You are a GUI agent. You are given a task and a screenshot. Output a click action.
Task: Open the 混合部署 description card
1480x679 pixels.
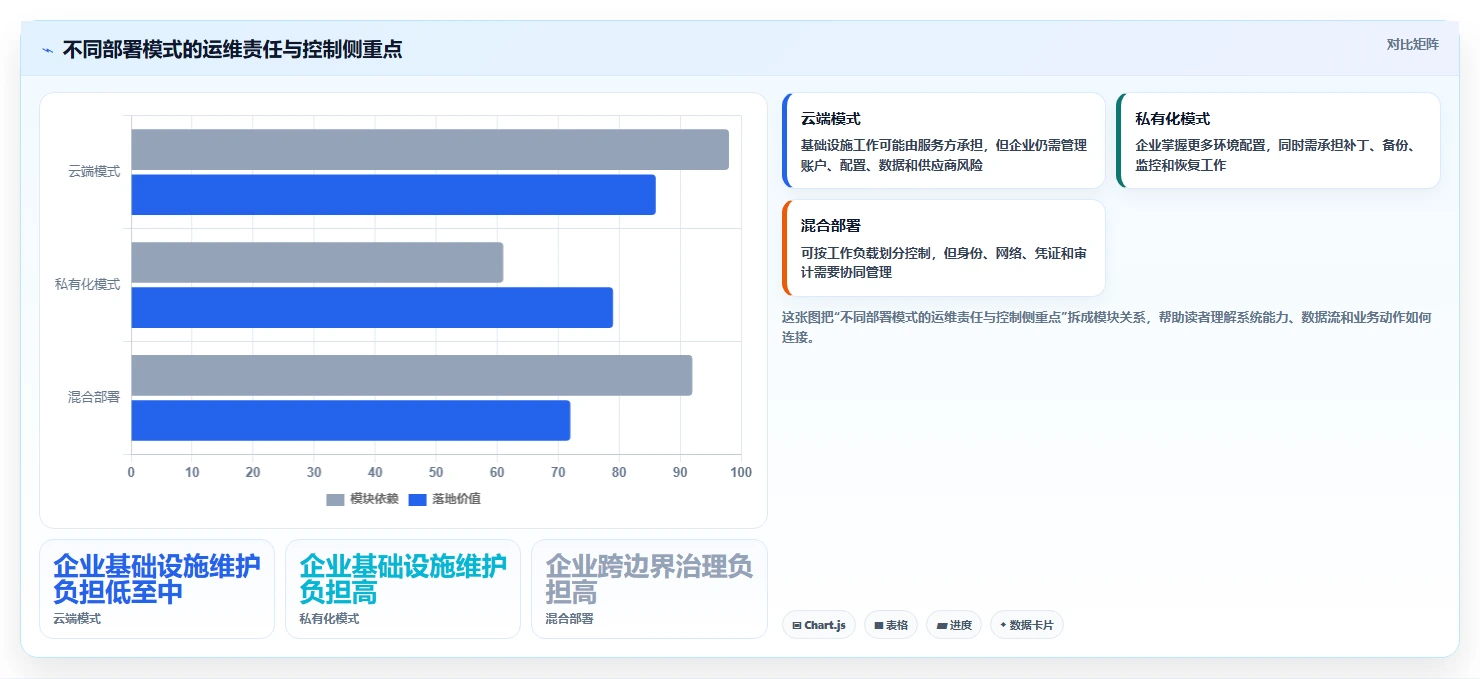944,248
